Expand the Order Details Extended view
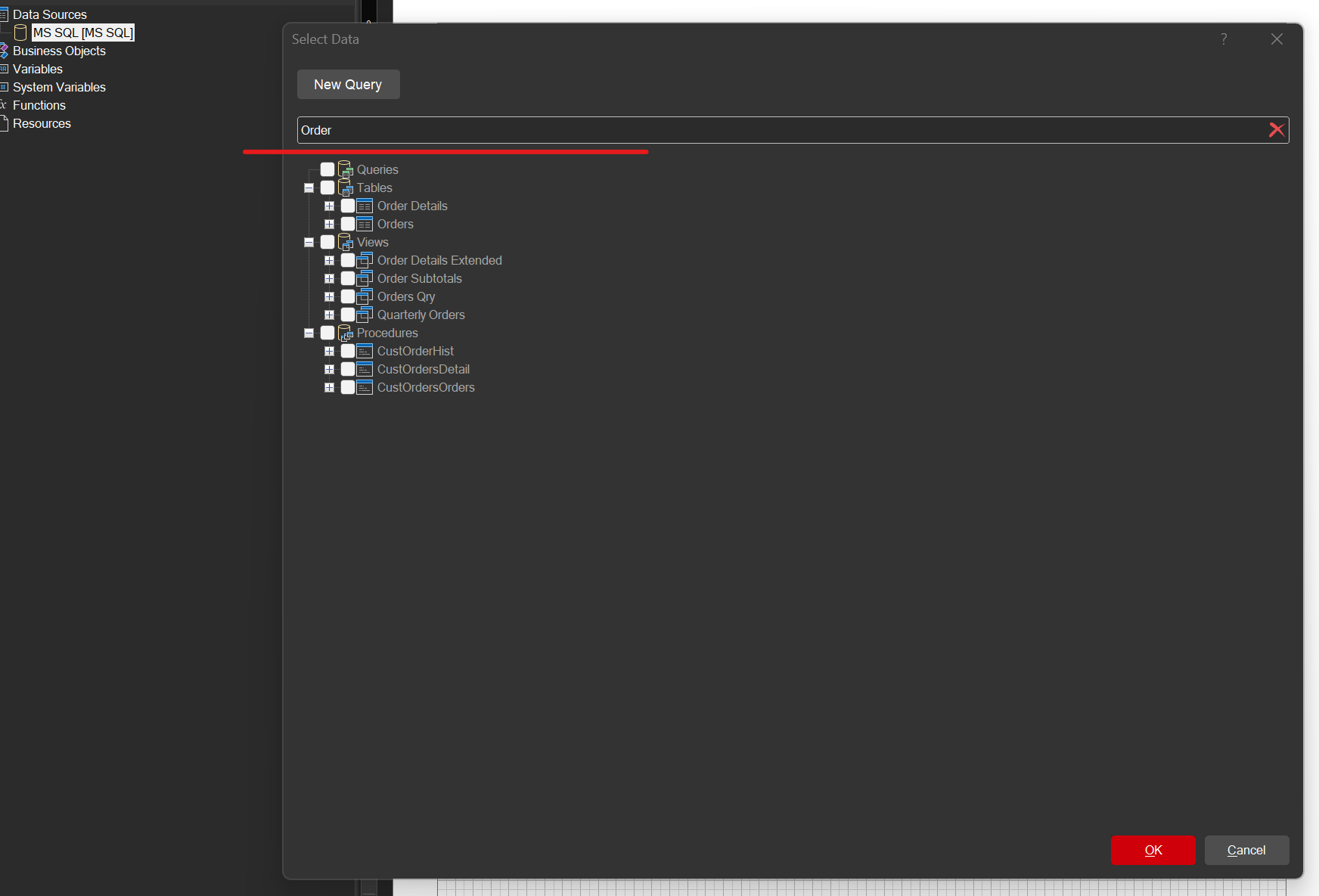The width and height of the screenshot is (1319, 896). 329,260
